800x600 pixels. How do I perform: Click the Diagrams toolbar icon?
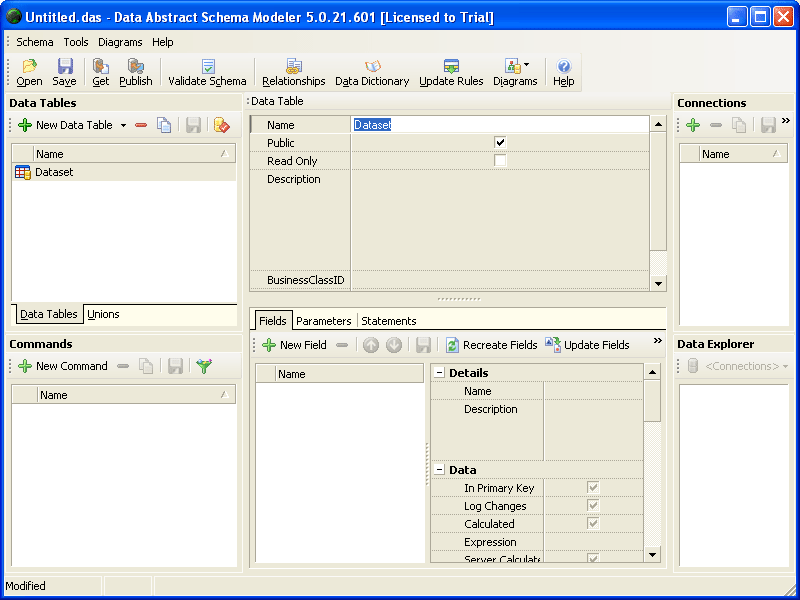513,66
